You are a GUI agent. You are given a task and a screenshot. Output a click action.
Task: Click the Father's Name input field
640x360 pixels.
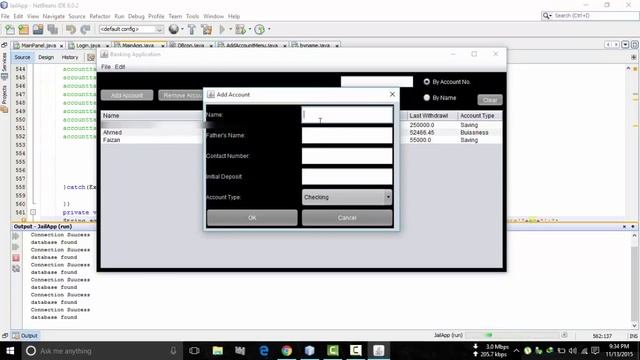347,135
